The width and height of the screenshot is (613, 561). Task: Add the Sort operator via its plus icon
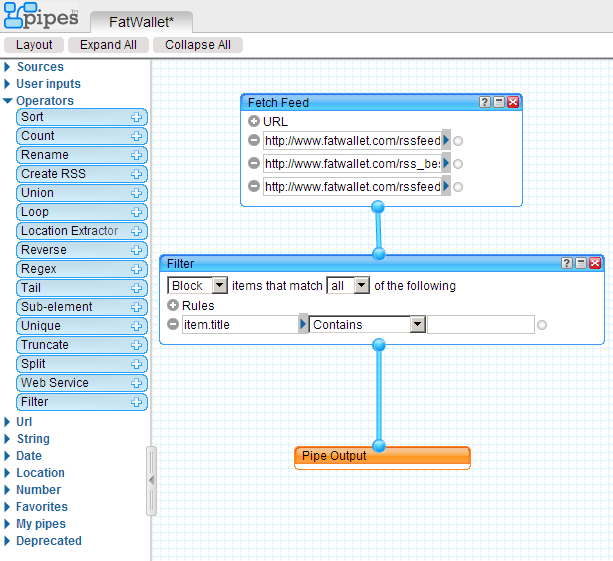pos(136,117)
